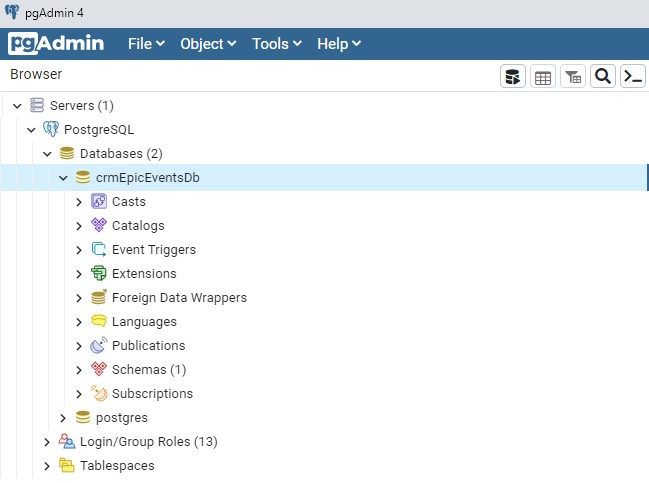This screenshot has width=649, height=483.
Task: Select the "Databases (2)" label
Action: tap(121, 154)
